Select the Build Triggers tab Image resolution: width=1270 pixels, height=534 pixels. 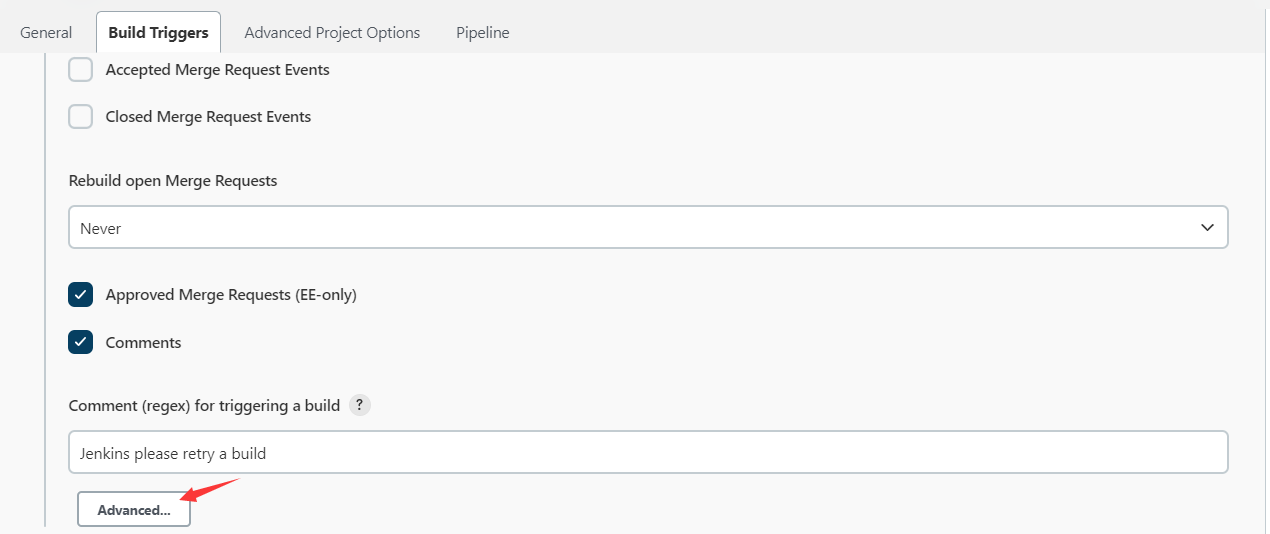(158, 32)
